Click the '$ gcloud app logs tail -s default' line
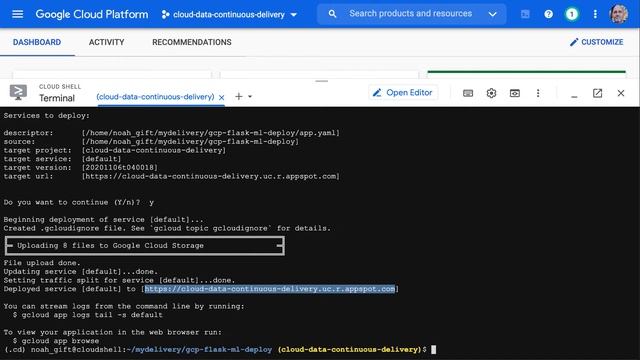The width and height of the screenshot is (640, 360). click(88, 315)
